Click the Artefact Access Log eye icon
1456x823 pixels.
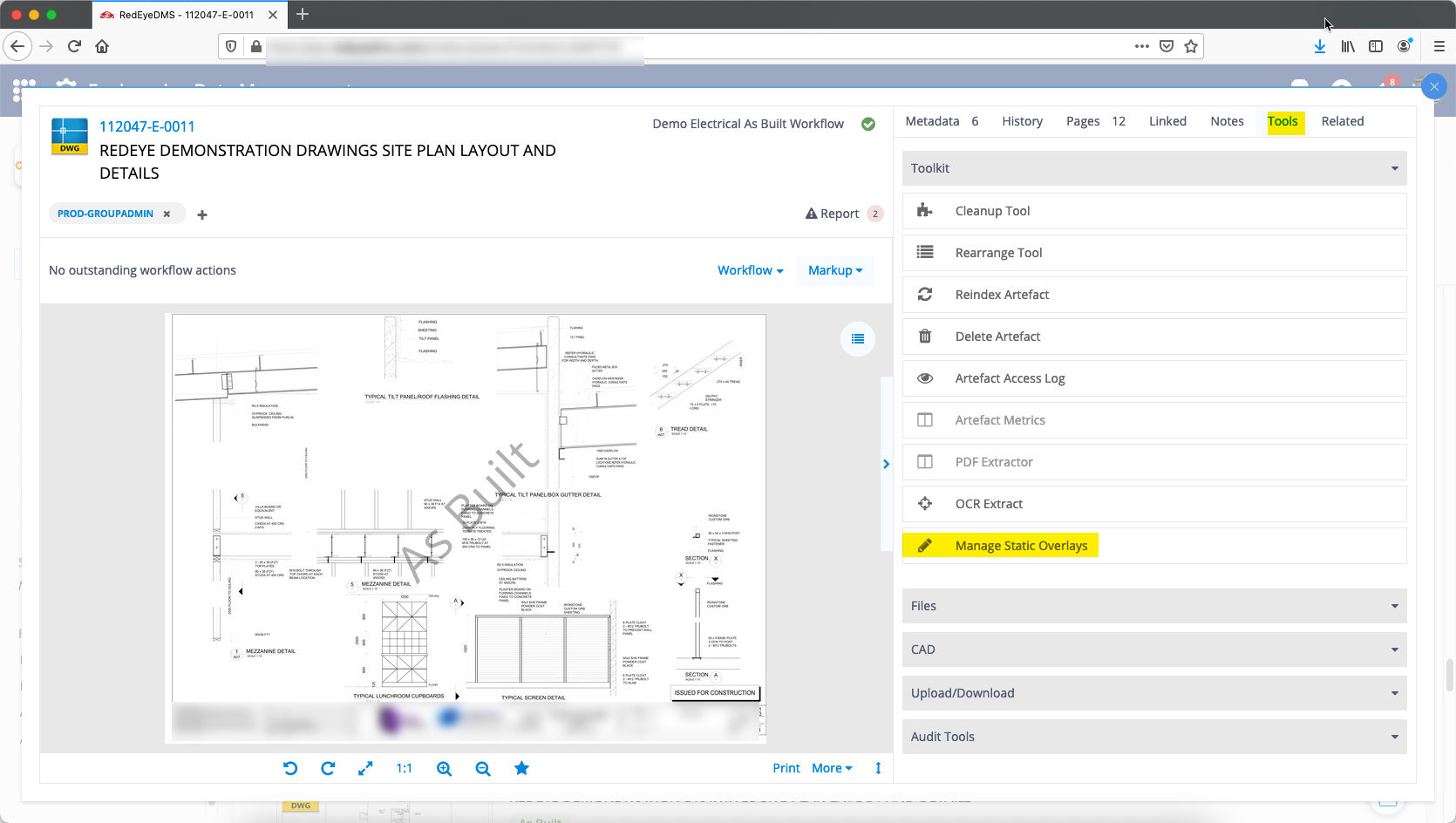click(925, 378)
